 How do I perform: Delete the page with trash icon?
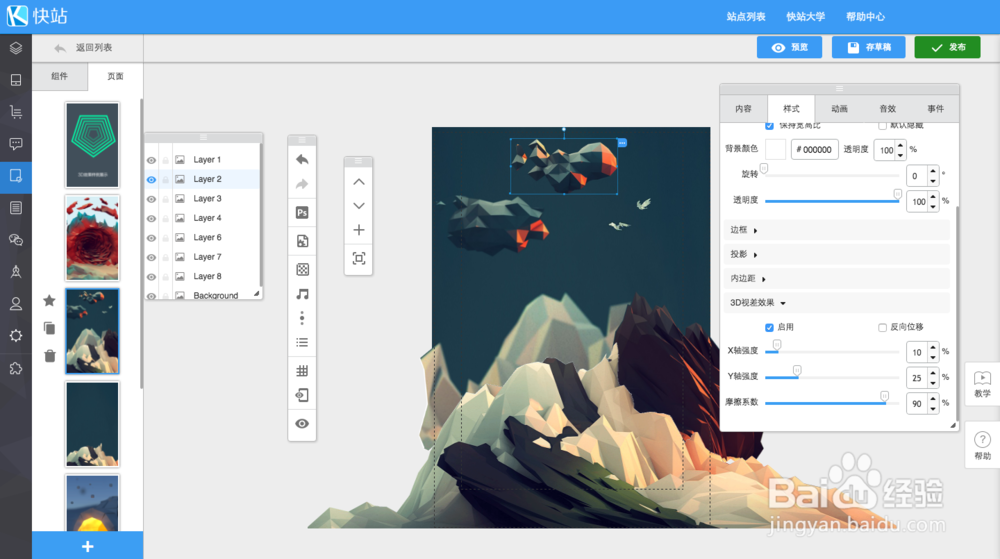50,356
